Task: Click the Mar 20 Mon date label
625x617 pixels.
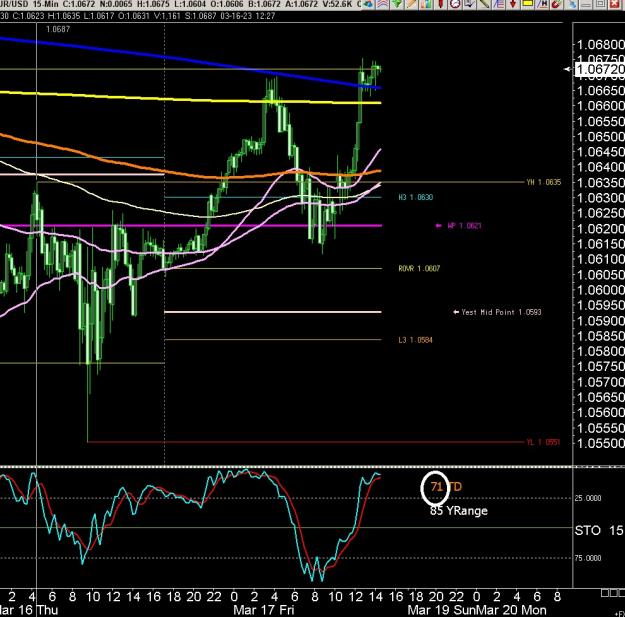Action: click(512, 610)
